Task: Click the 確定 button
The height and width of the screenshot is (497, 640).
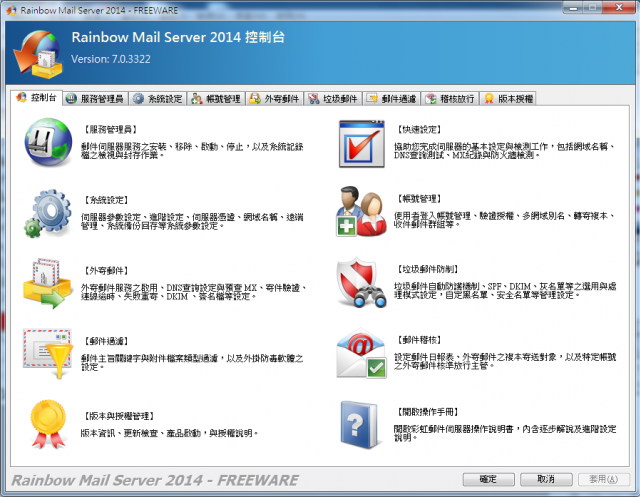Action: (488, 479)
